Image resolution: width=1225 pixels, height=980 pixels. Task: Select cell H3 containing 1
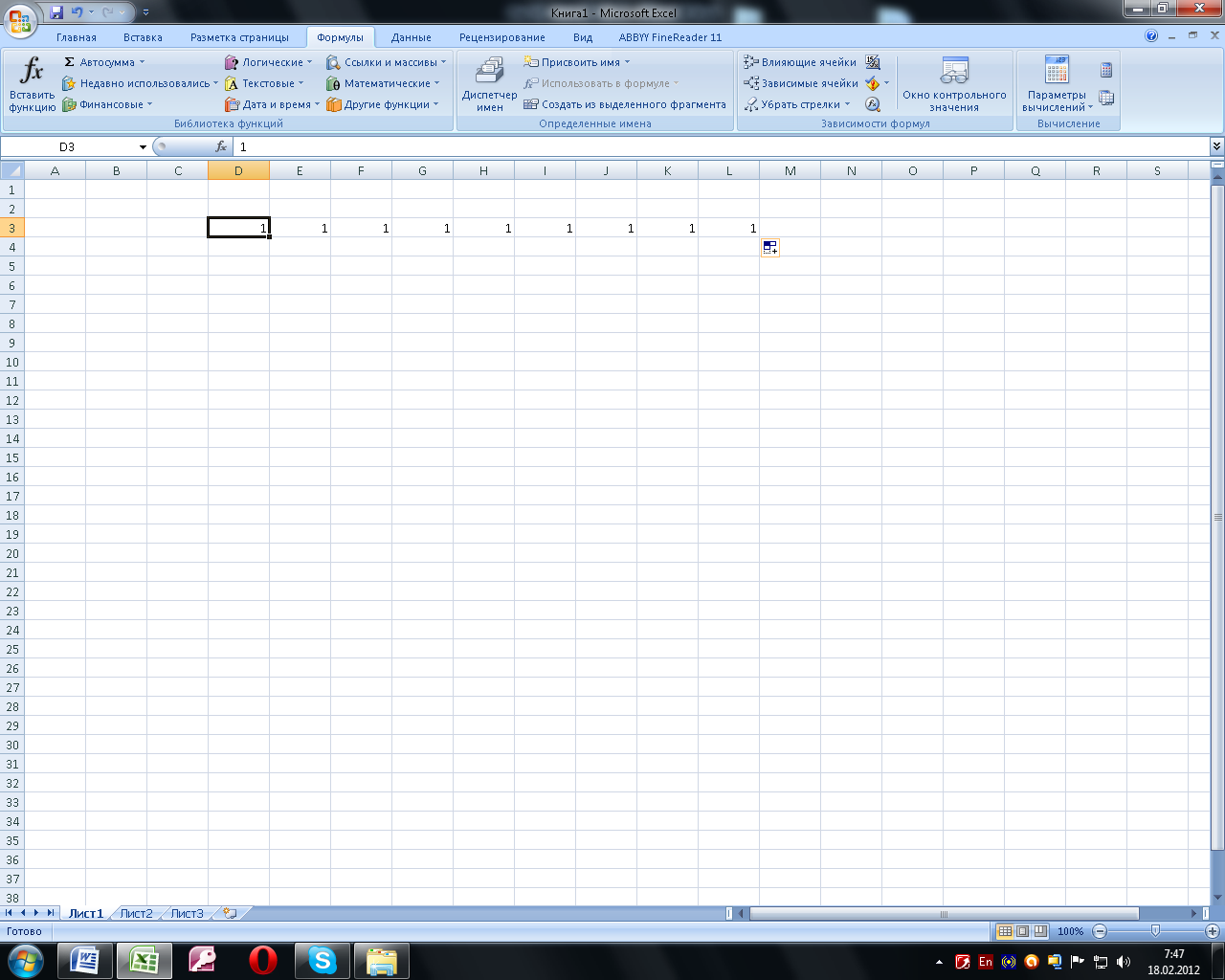point(483,228)
